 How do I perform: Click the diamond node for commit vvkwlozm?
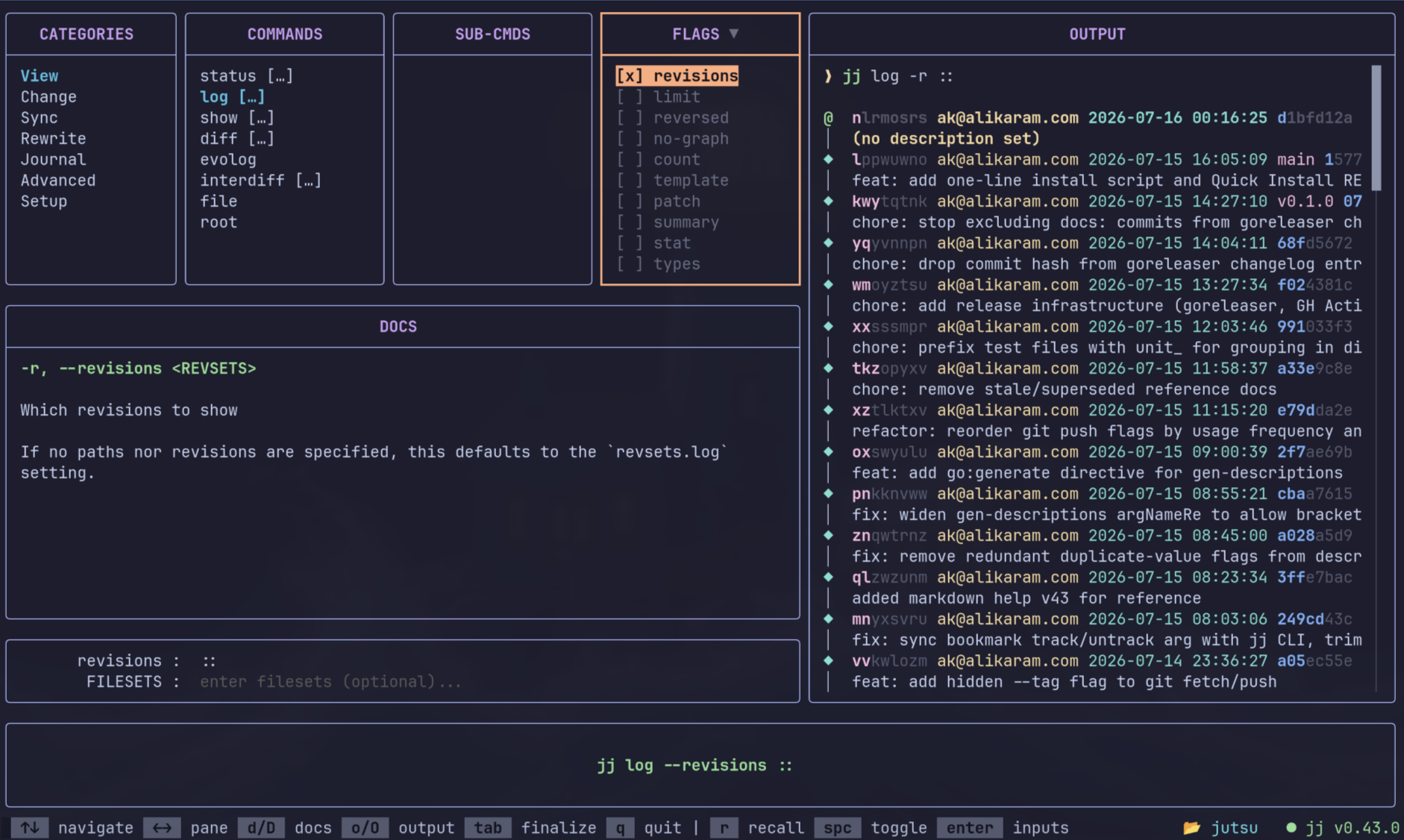(x=828, y=660)
